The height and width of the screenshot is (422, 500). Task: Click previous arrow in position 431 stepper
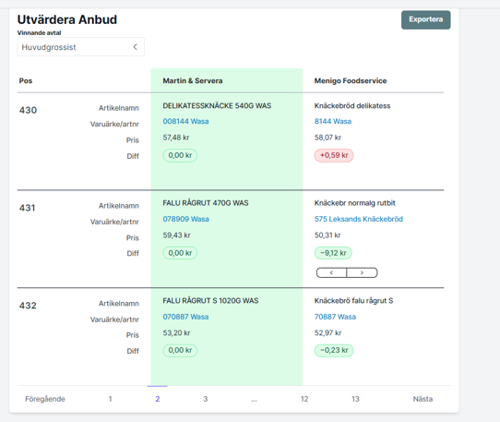(x=331, y=273)
